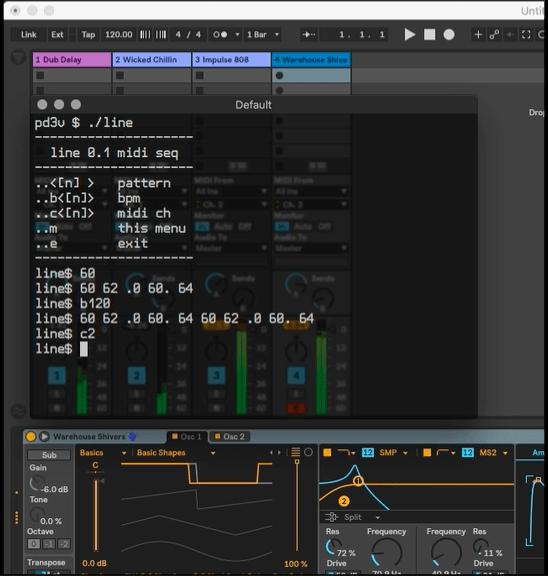The image size is (548, 576).
Task: Click first clip stop square in Wicked Chillin
Action: coord(120,75)
